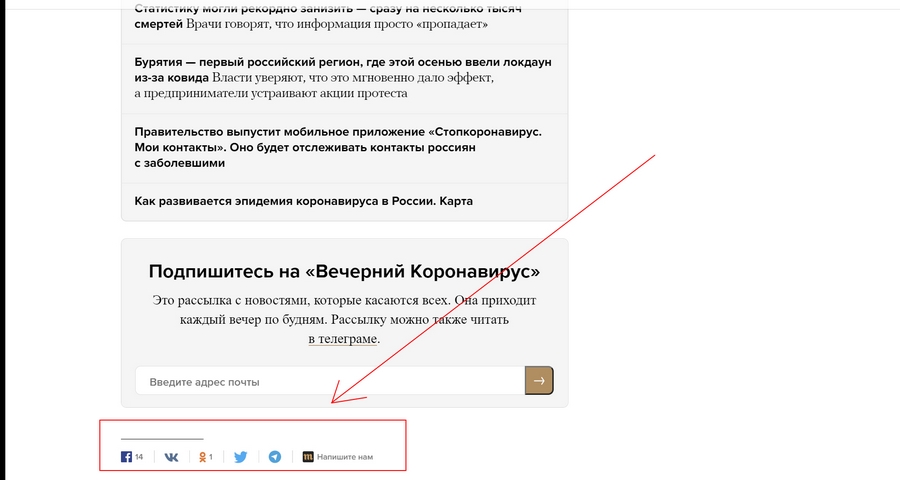Click the heading 'Подпишитесь на «Вечерний Коронавирус»'

344,271
